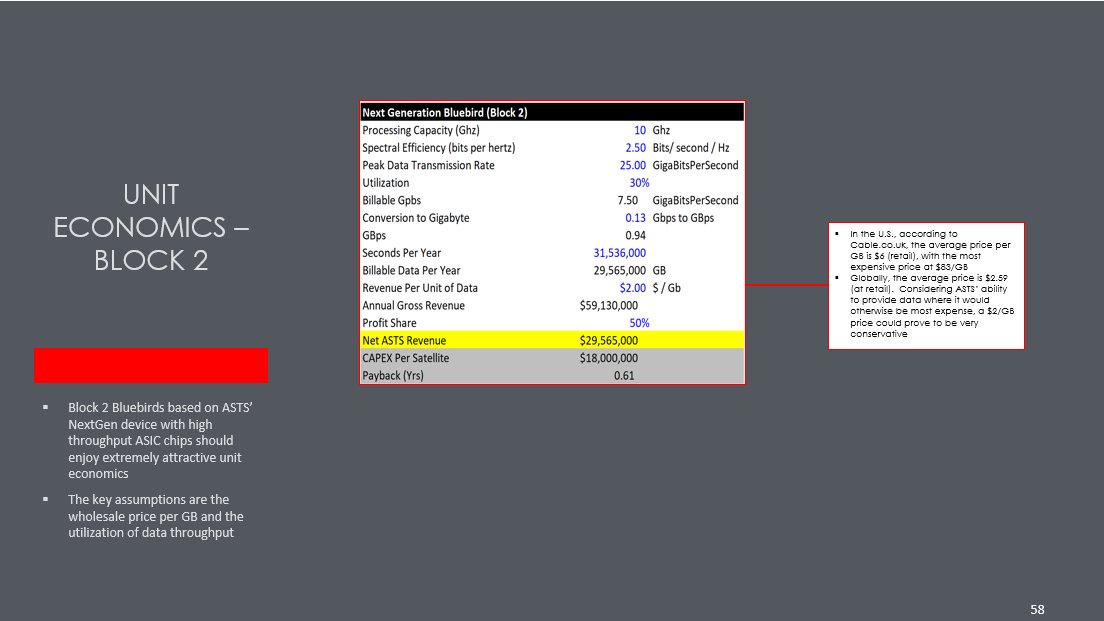
Task: Click the 'CAPEX Per Satellite' label
Action: pyautogui.click(x=406, y=358)
